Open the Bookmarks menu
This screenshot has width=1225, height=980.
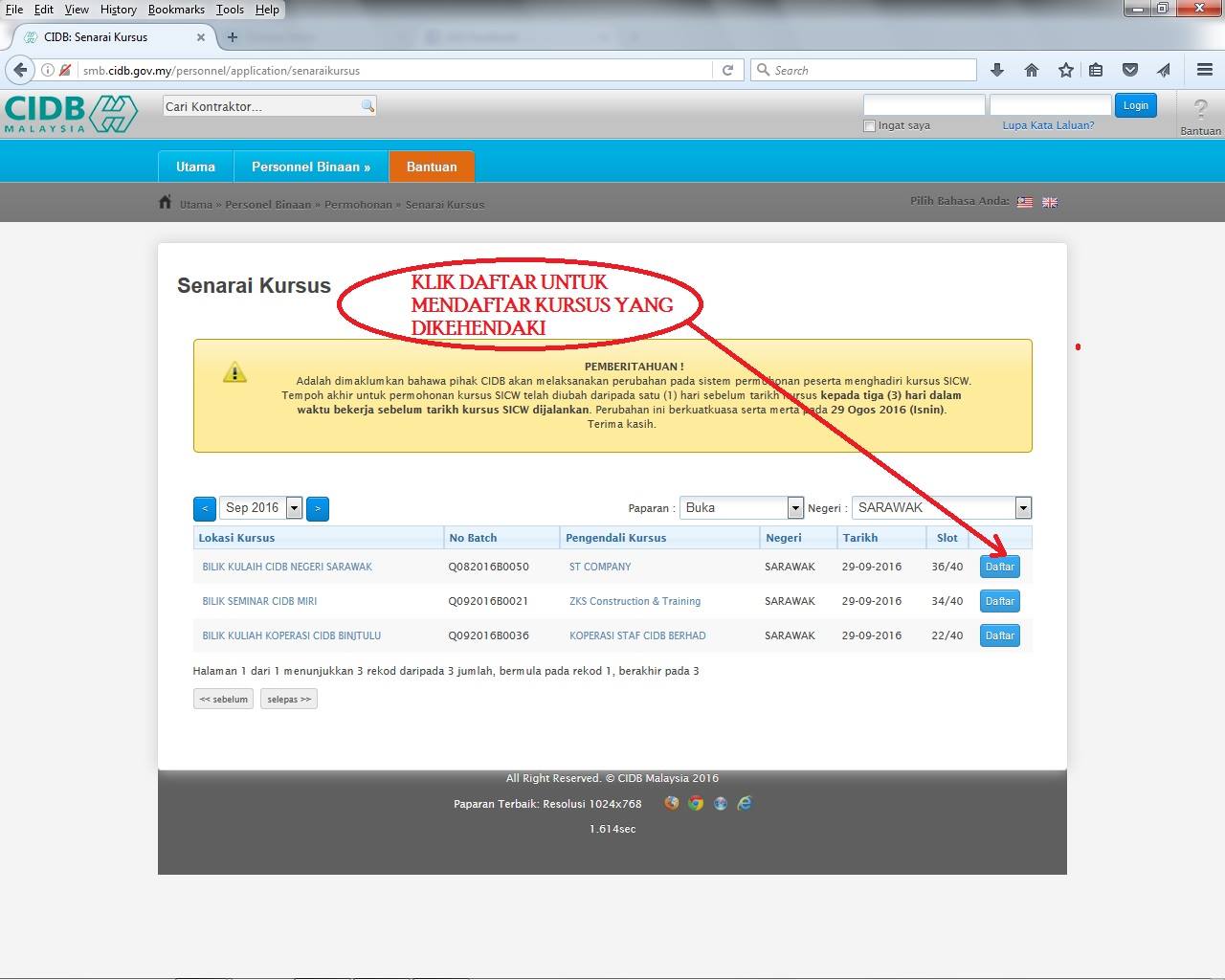pyautogui.click(x=176, y=10)
